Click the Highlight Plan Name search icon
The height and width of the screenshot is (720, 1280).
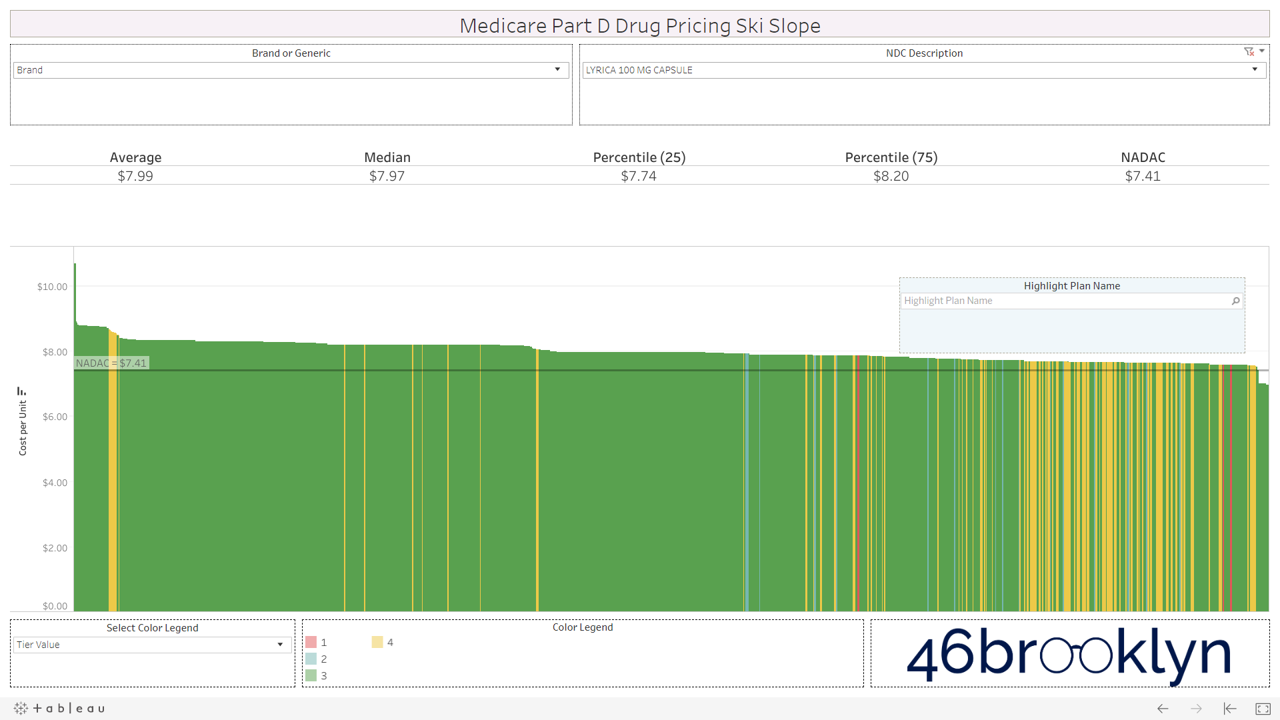(x=1236, y=301)
